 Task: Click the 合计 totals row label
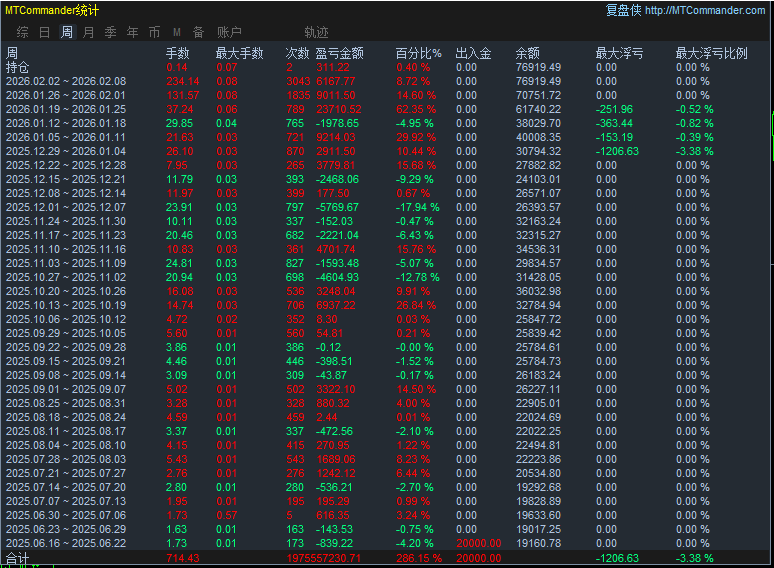(17, 559)
